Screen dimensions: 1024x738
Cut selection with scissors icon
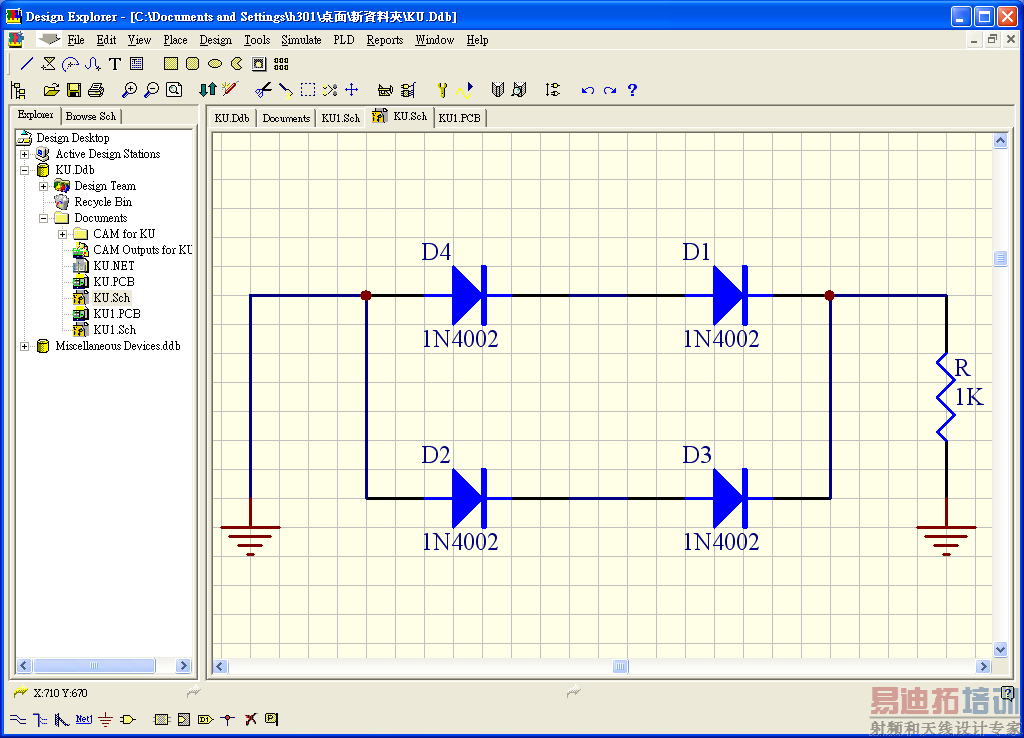click(x=263, y=90)
